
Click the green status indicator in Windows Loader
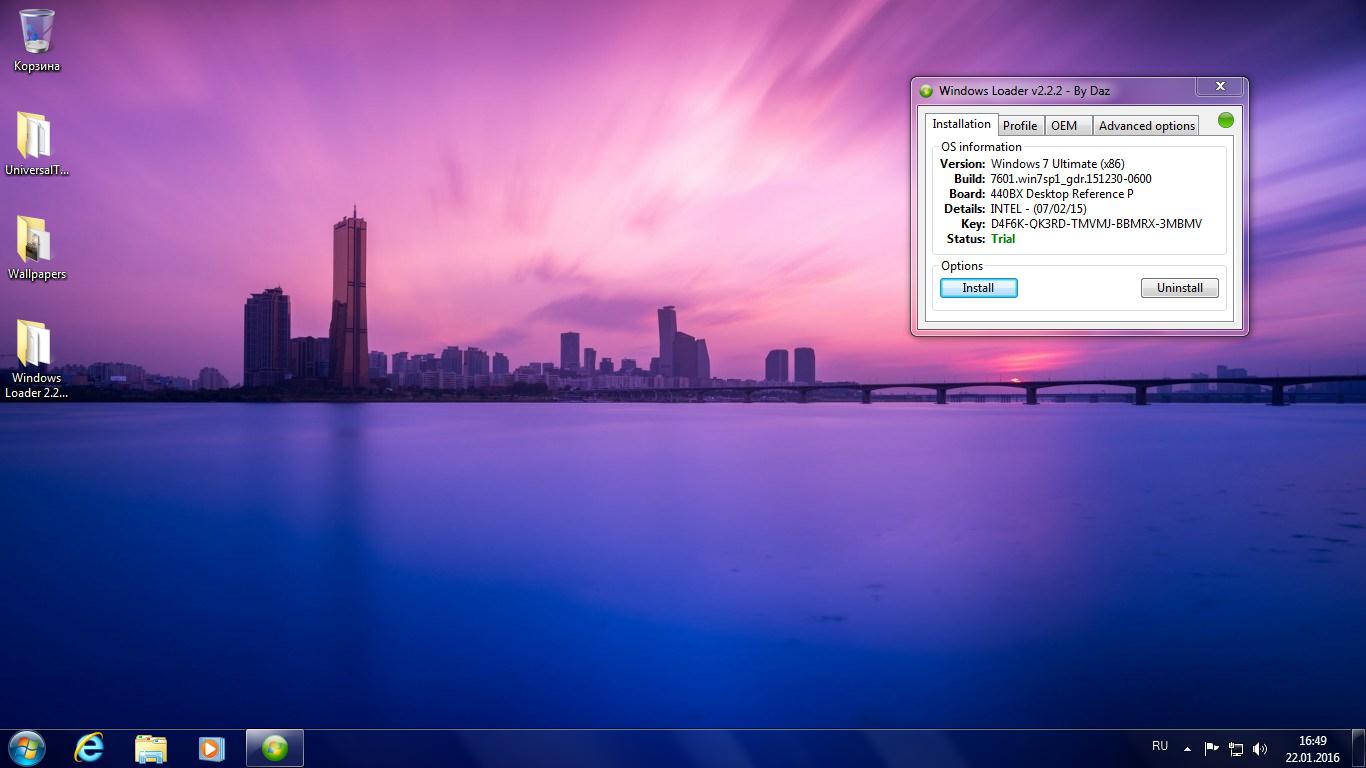point(1225,120)
